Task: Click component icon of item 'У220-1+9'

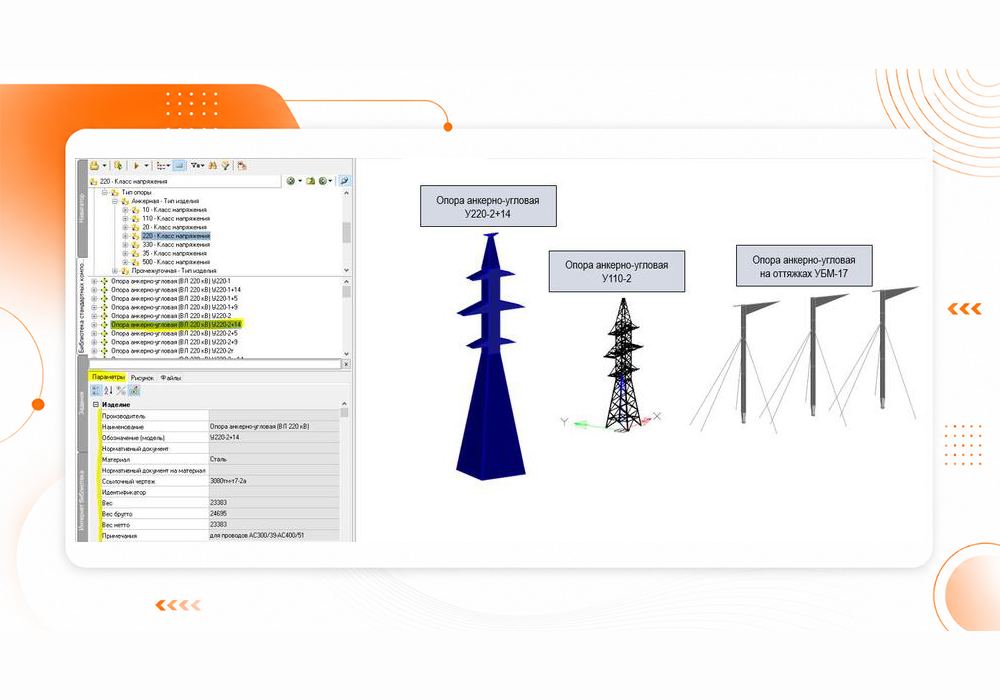Action: pos(104,307)
